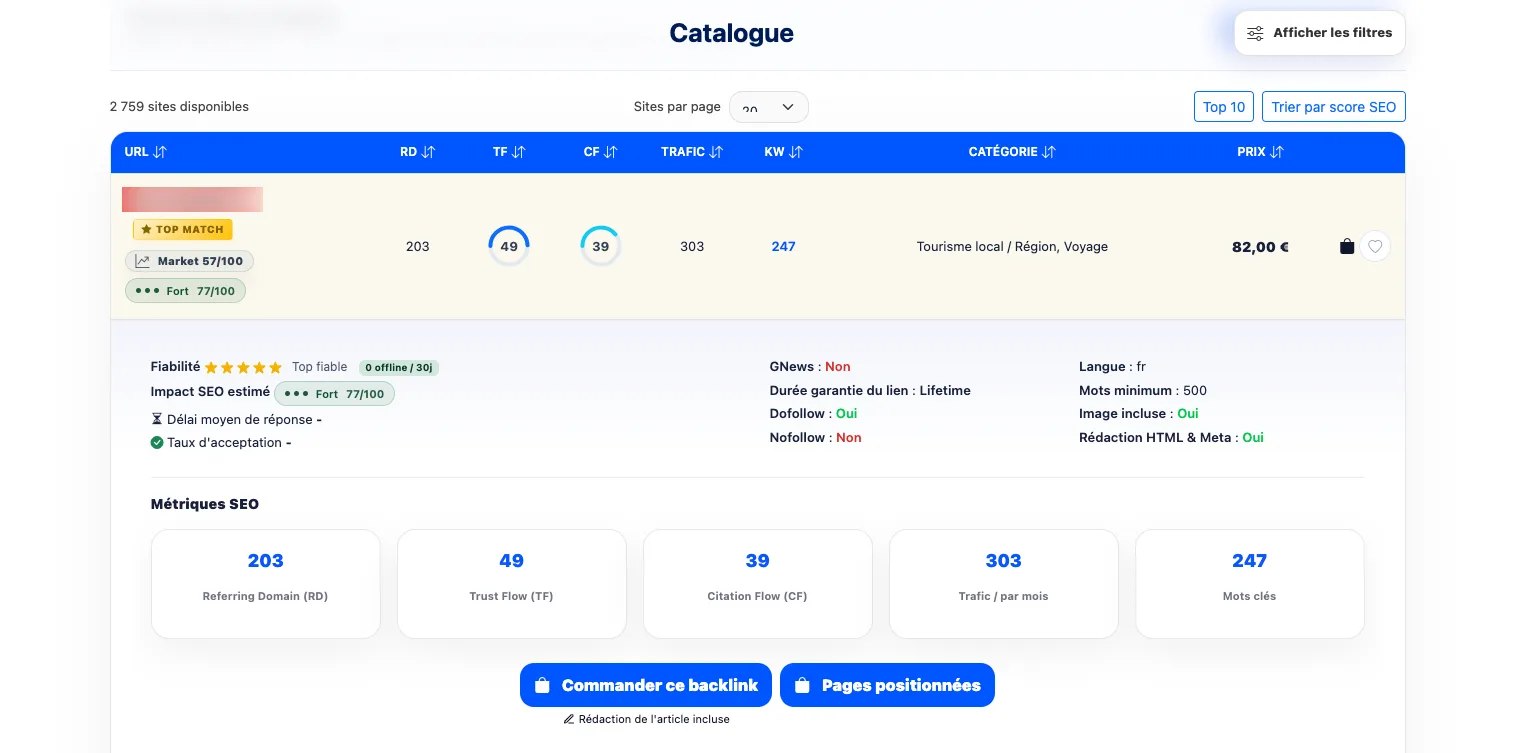Click the Métriques SEO heading
The image size is (1517, 753).
click(x=205, y=504)
